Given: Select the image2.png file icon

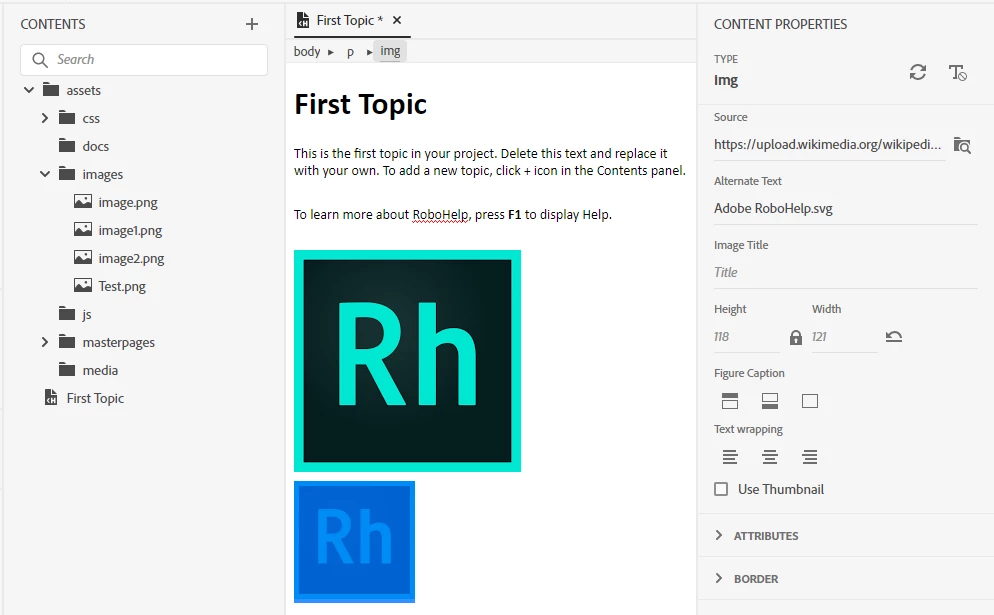Looking at the screenshot, I should 82,257.
